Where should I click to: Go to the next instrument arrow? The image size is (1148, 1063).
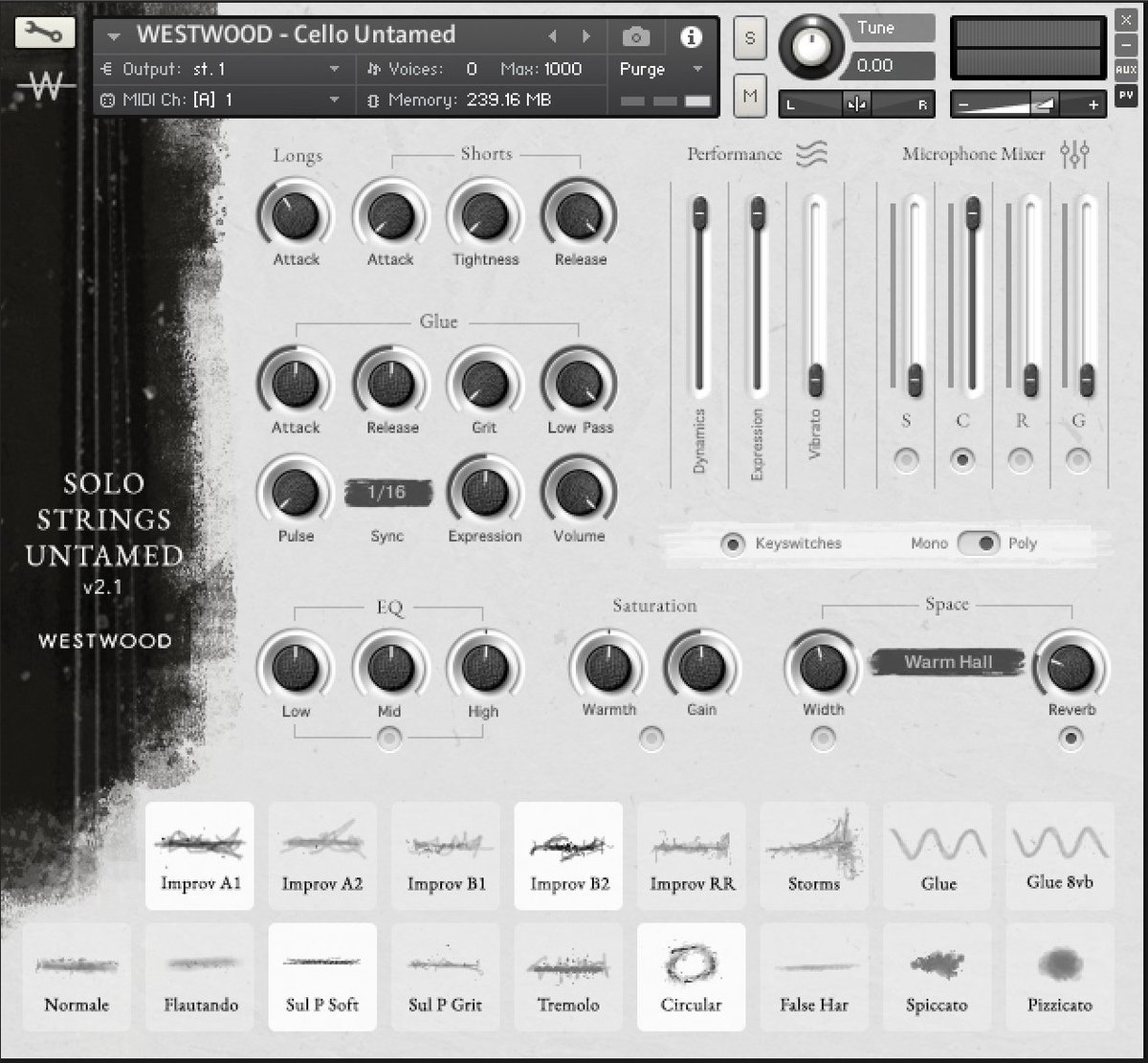pos(586,37)
